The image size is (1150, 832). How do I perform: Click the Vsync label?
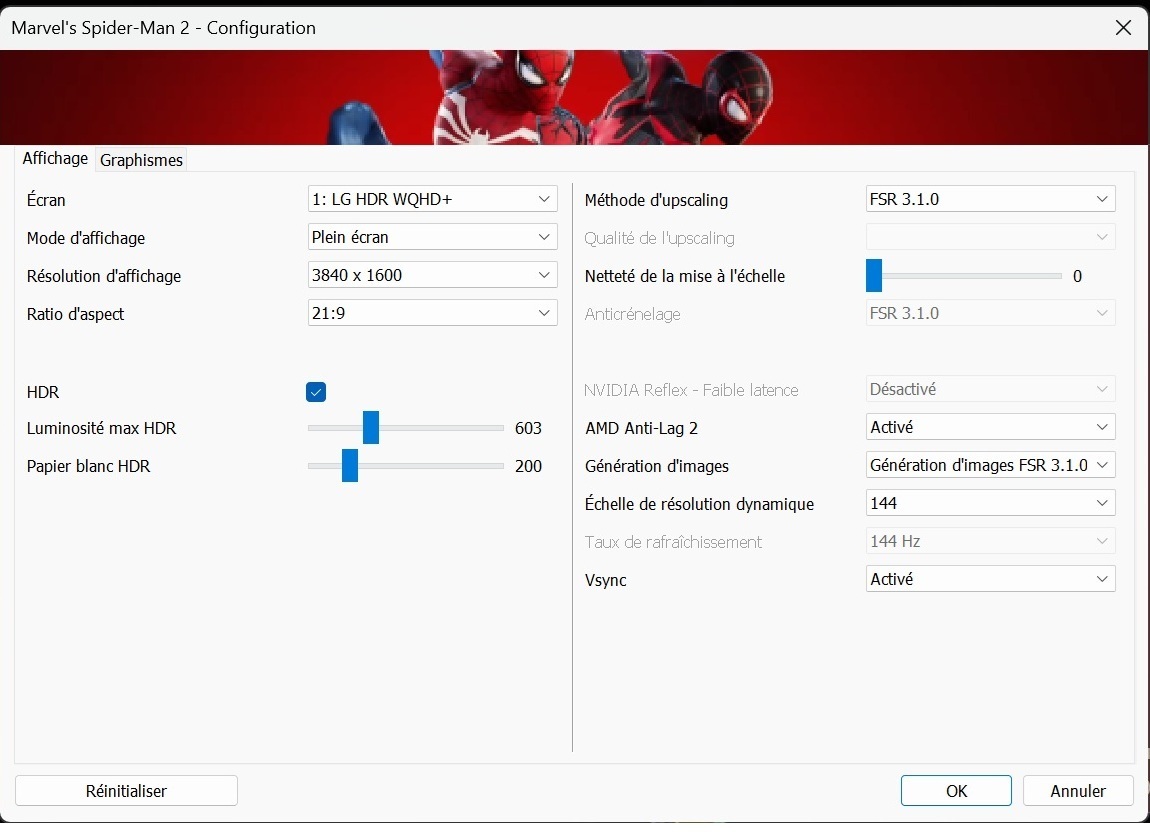606,580
